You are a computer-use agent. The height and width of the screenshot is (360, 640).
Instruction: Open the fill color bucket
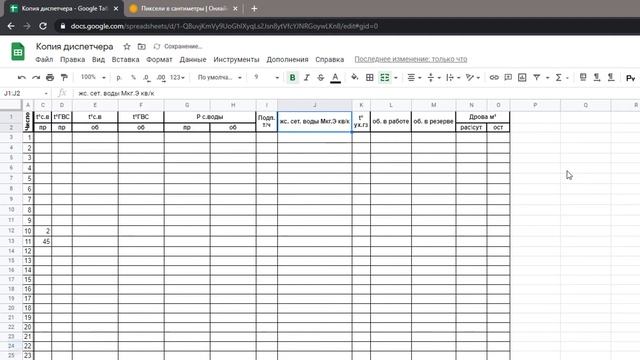pyautogui.click(x=355, y=78)
